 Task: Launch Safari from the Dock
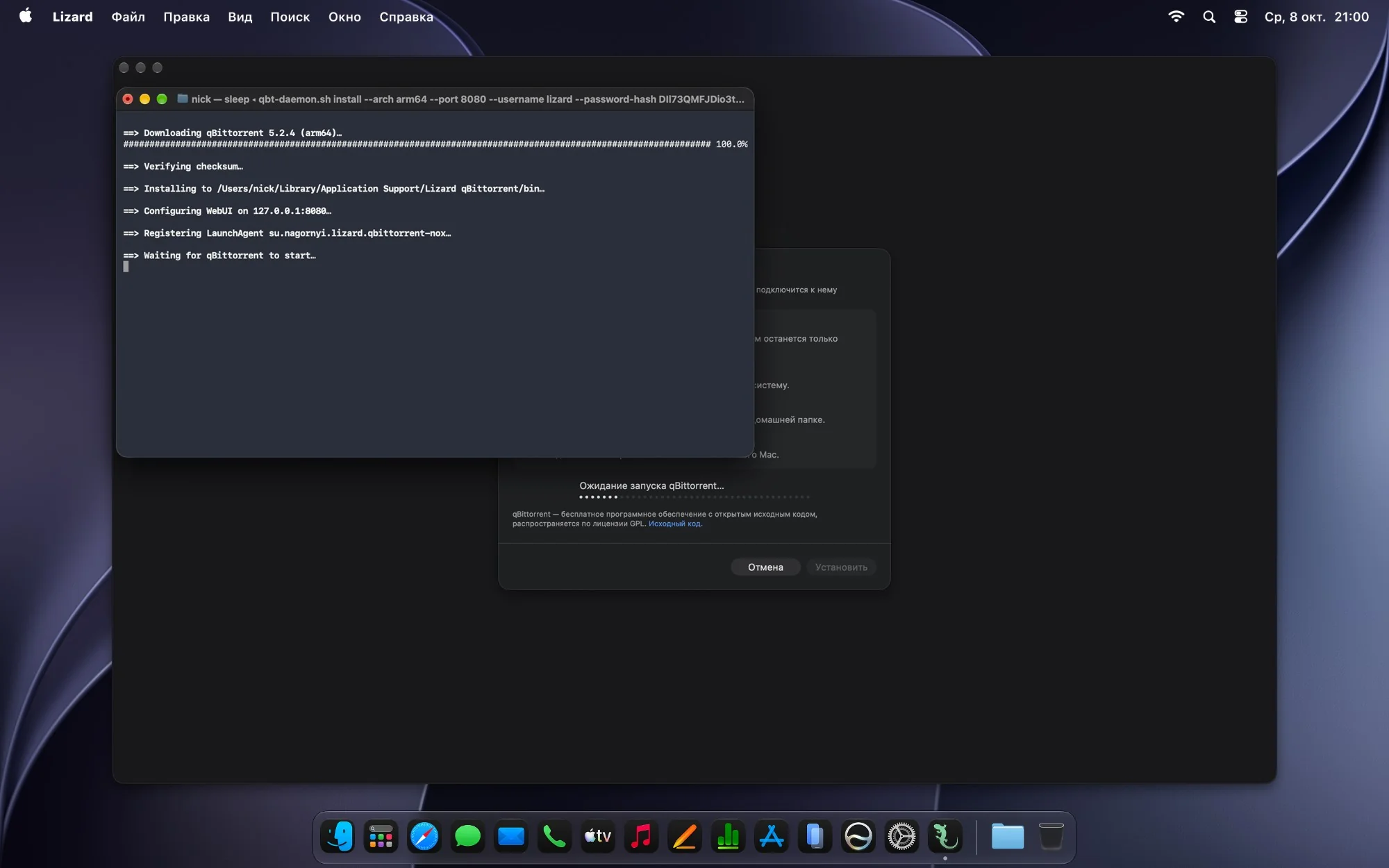point(424,836)
